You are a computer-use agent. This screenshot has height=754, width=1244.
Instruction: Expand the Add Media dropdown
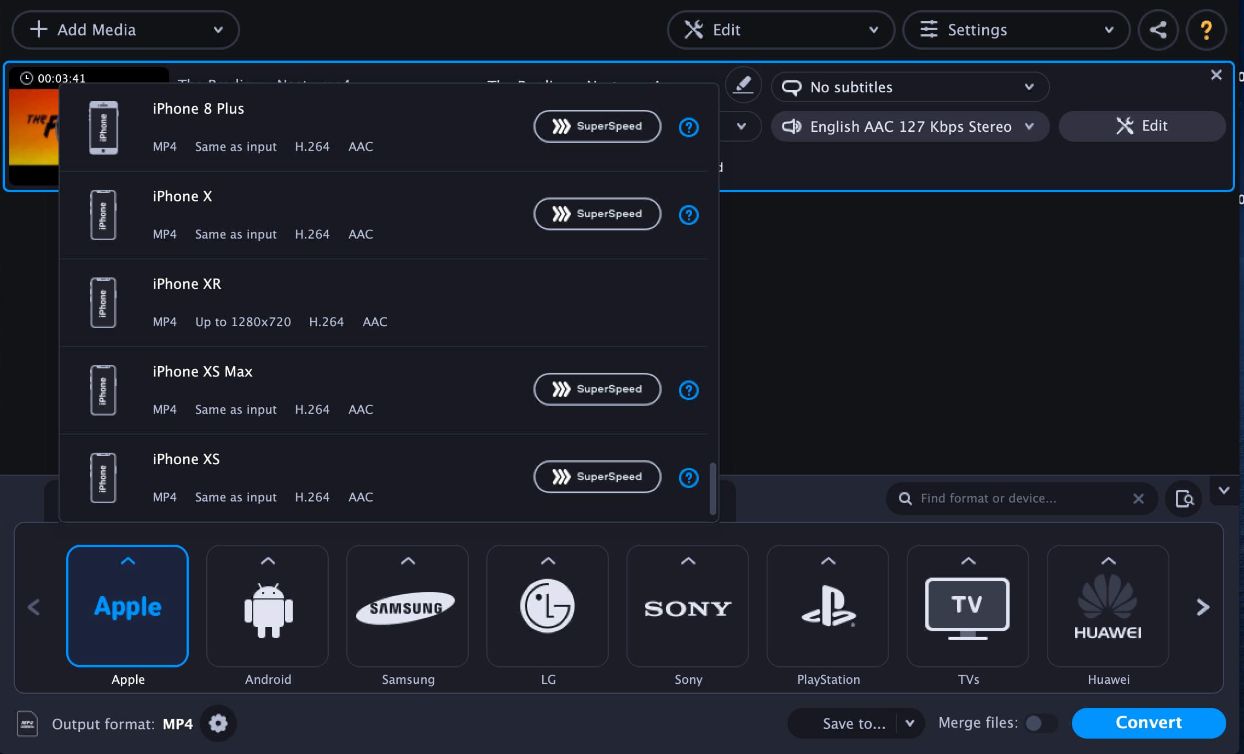218,30
